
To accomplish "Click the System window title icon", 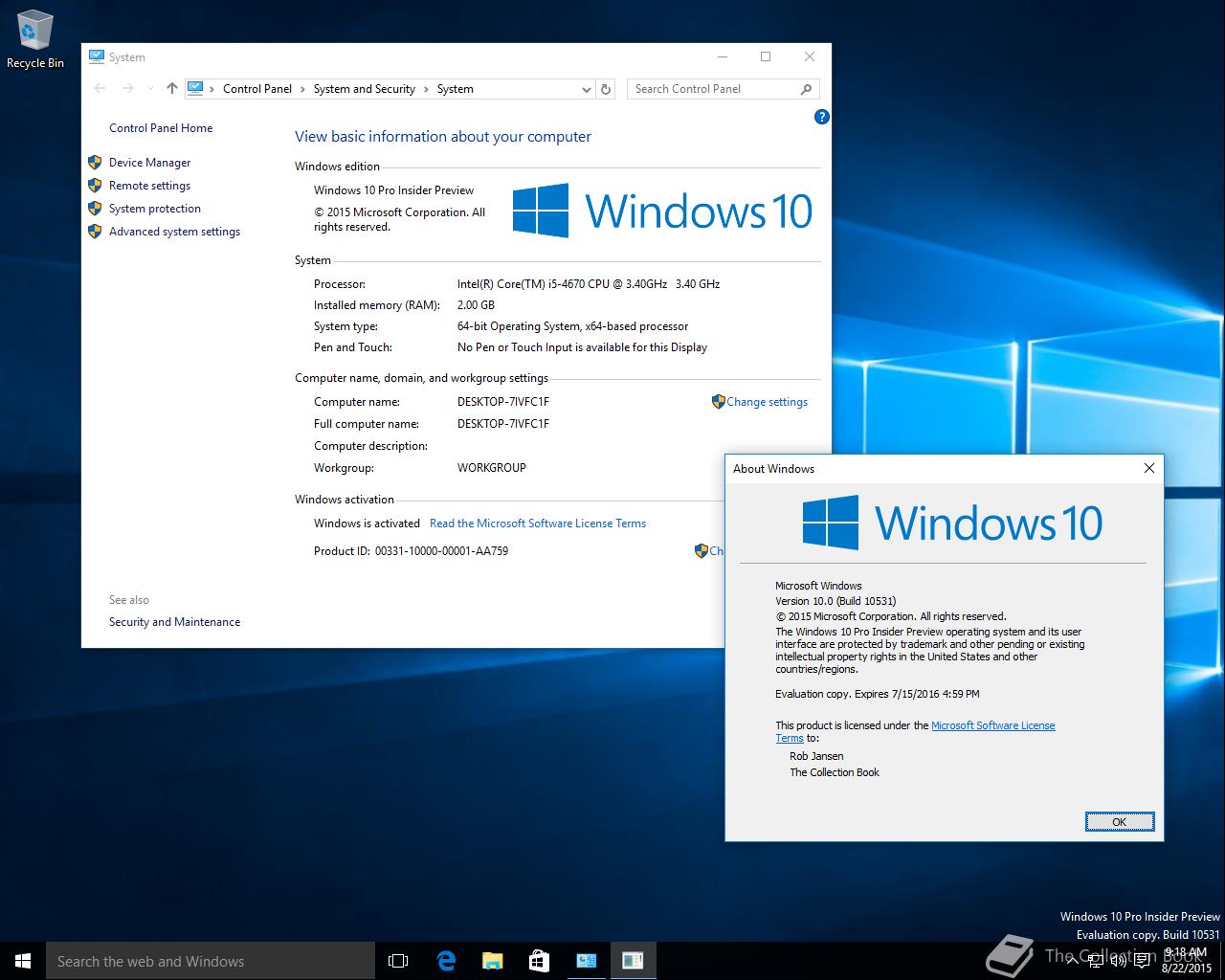I will (97, 56).
